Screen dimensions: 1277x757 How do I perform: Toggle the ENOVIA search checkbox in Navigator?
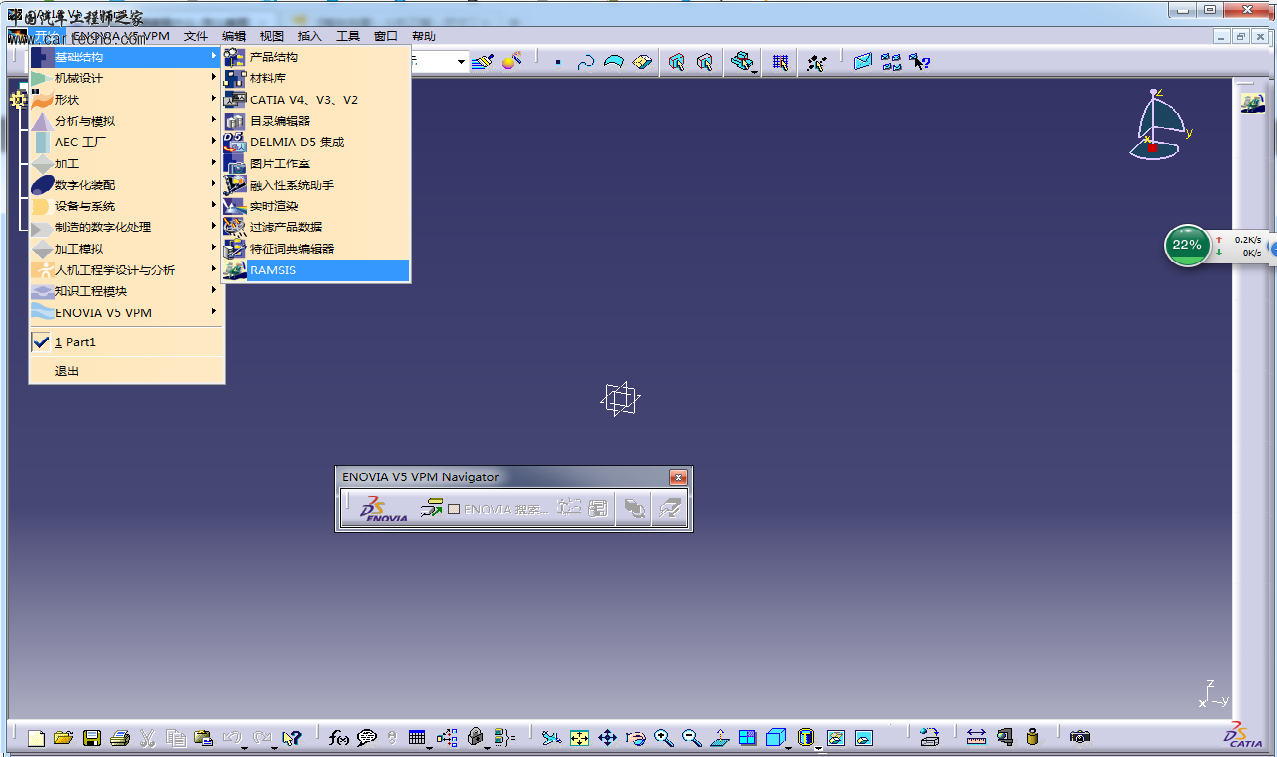point(454,509)
